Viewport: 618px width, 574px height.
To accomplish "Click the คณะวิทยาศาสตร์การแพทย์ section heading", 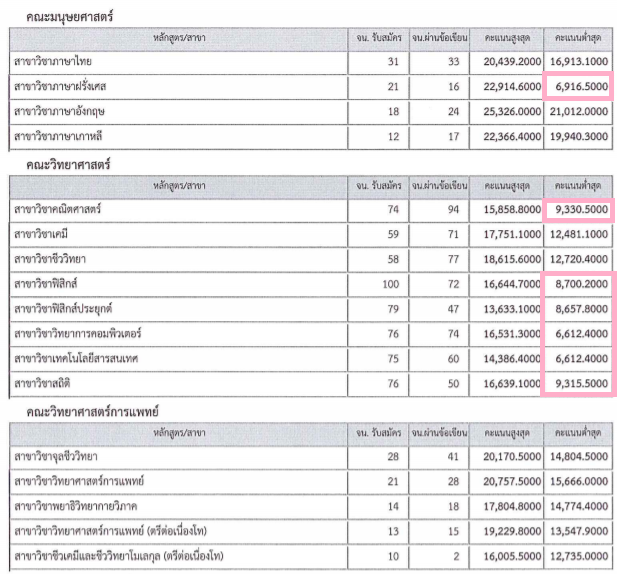I will pos(93,412).
